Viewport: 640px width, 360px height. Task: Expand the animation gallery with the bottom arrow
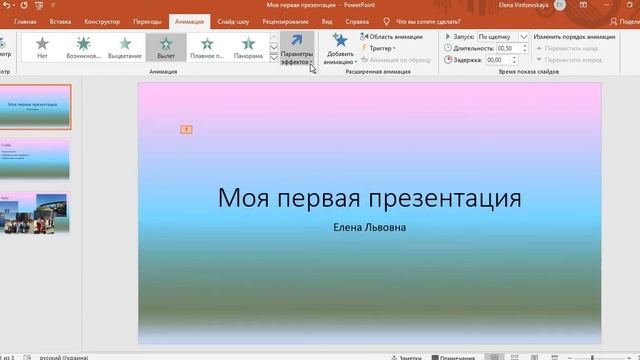[x=274, y=58]
